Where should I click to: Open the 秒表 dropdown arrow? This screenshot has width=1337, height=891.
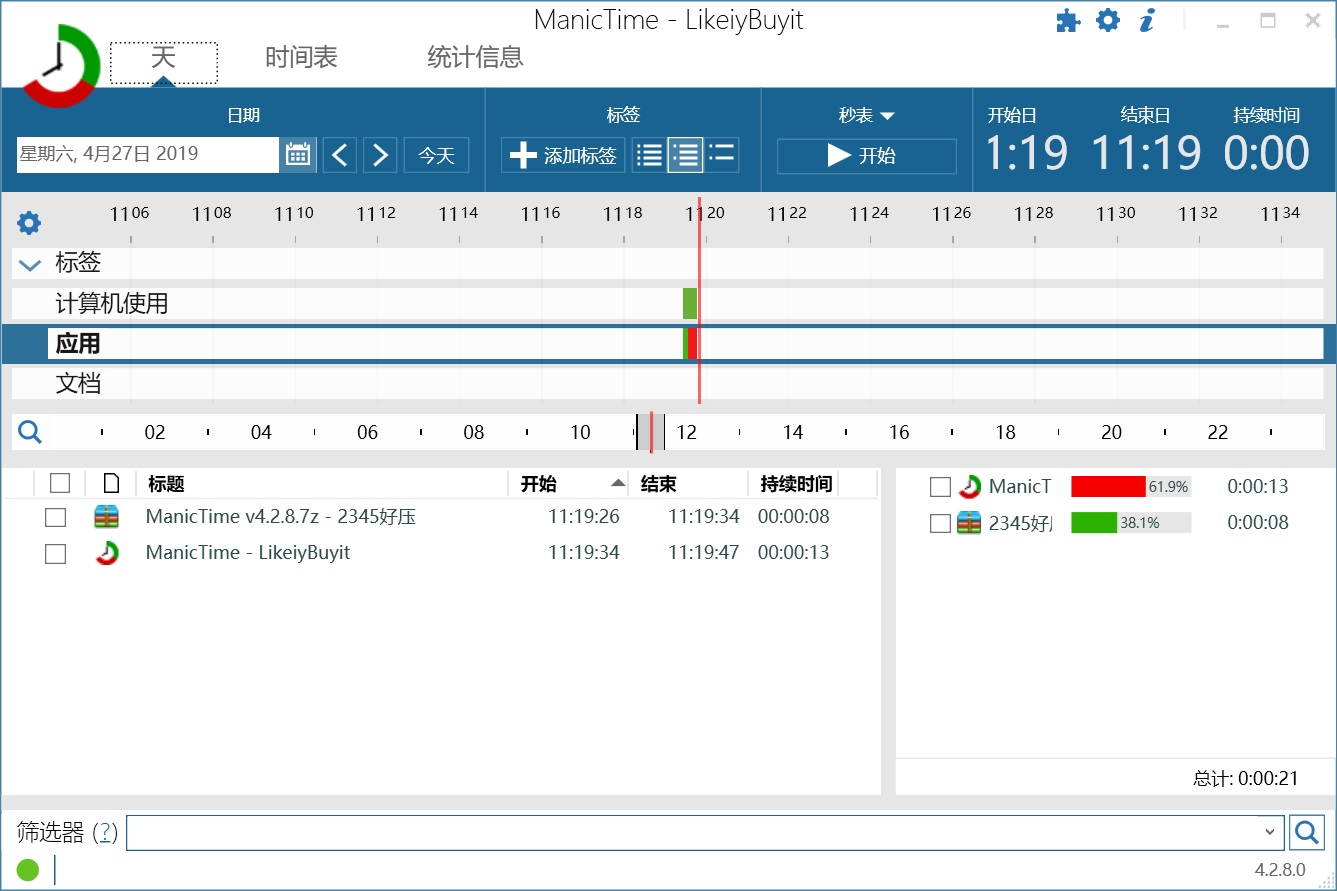pos(887,116)
